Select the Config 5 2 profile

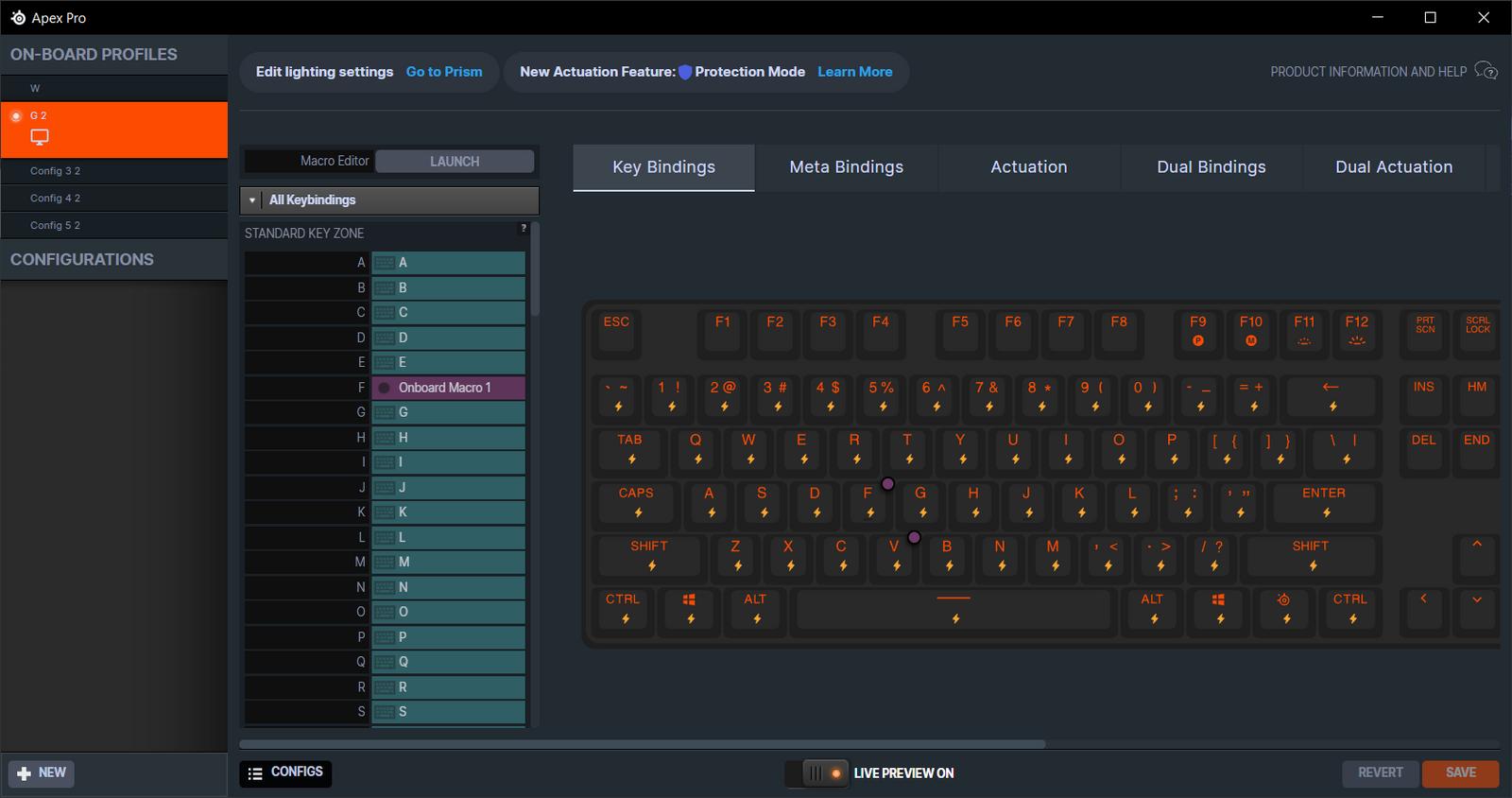(113, 226)
